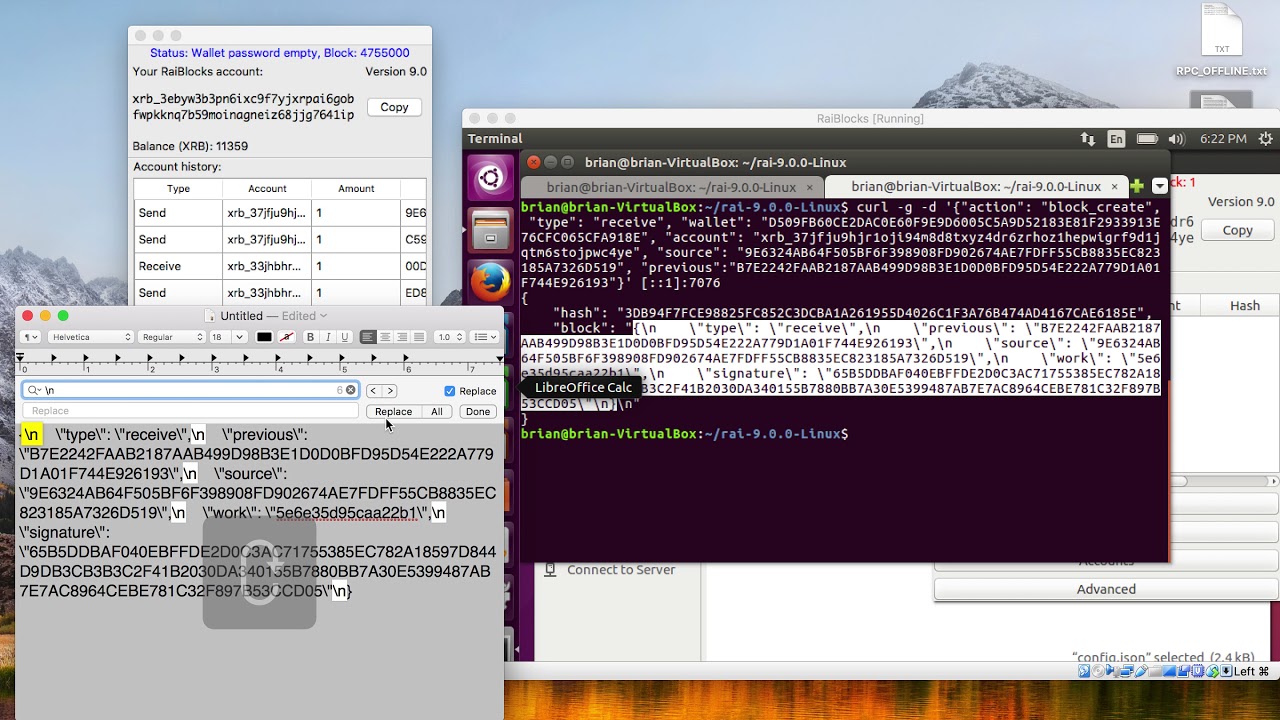This screenshot has width=1280, height=720.
Task: Toggle underline formatting in TextEdit
Action: coord(344,337)
